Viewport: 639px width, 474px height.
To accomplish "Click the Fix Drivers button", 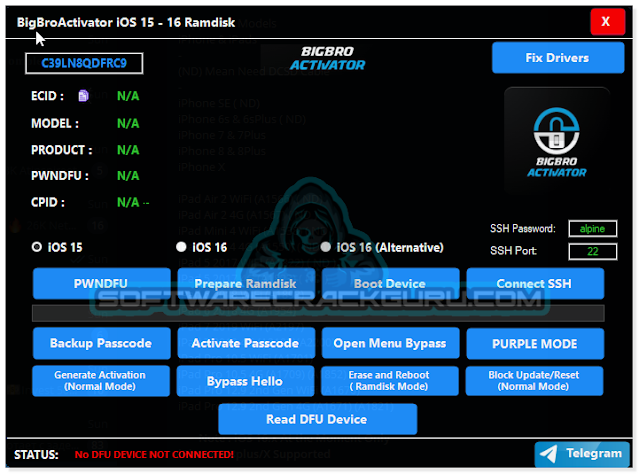I will click(x=557, y=58).
